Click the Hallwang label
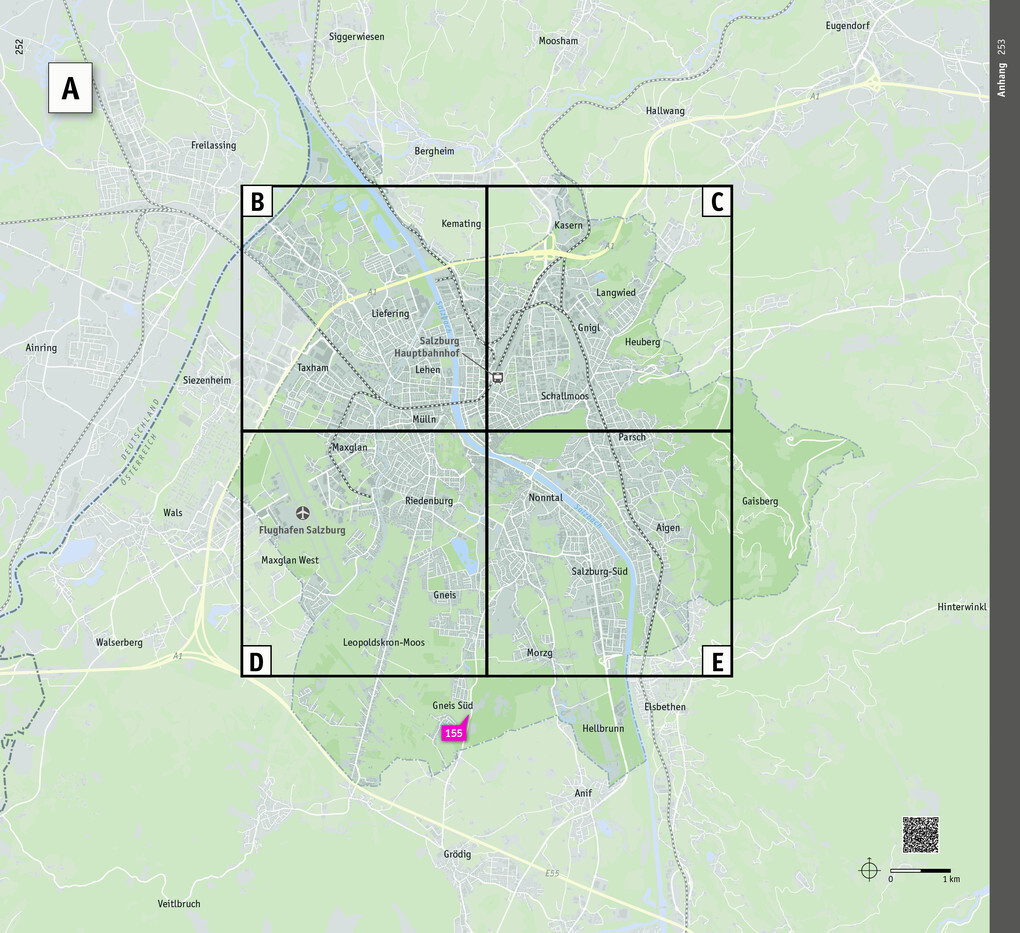This screenshot has height=933, width=1020. point(665,111)
